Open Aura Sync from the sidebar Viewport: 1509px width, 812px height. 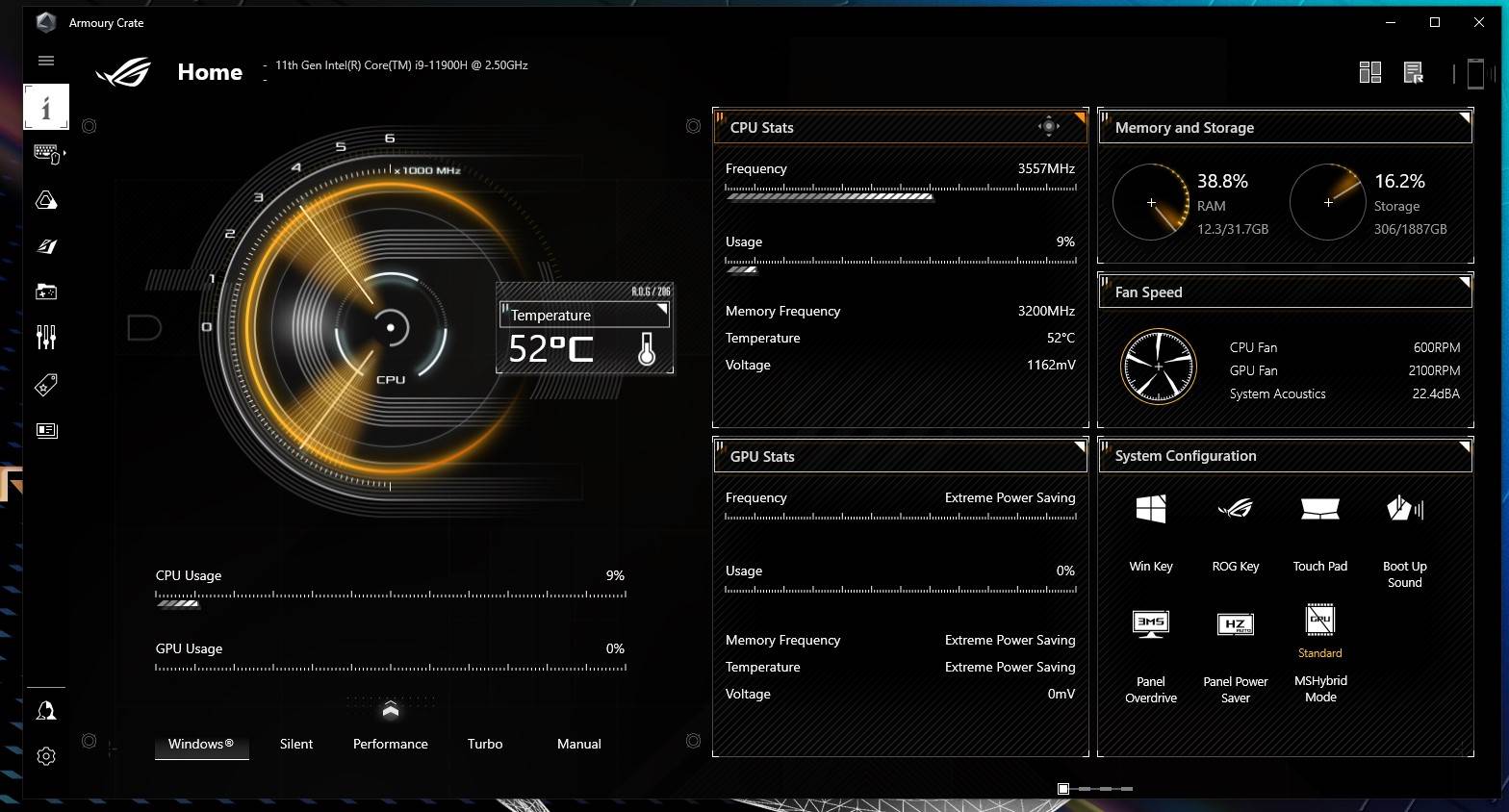46,200
